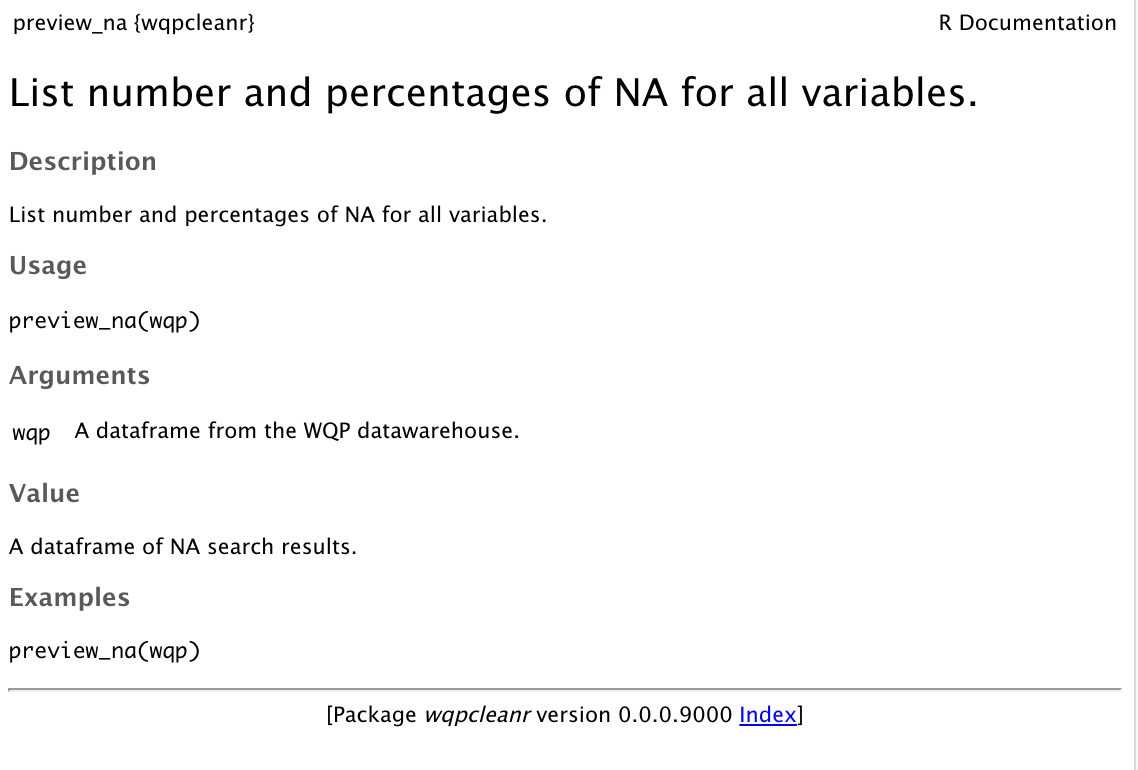Click the 'preview_na {wqpcleanr}' header label

point(134,23)
